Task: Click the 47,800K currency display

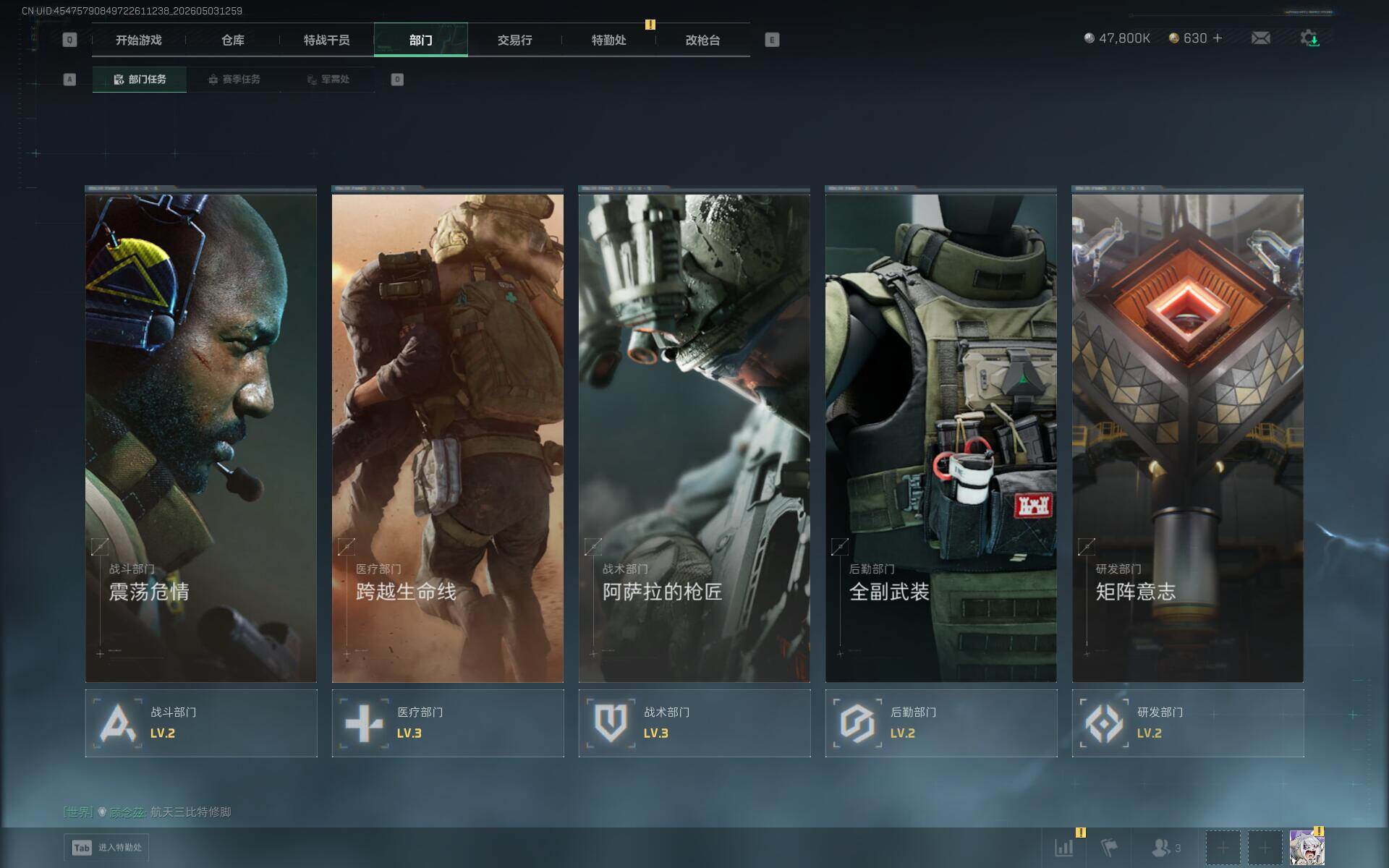Action: 1117,38
